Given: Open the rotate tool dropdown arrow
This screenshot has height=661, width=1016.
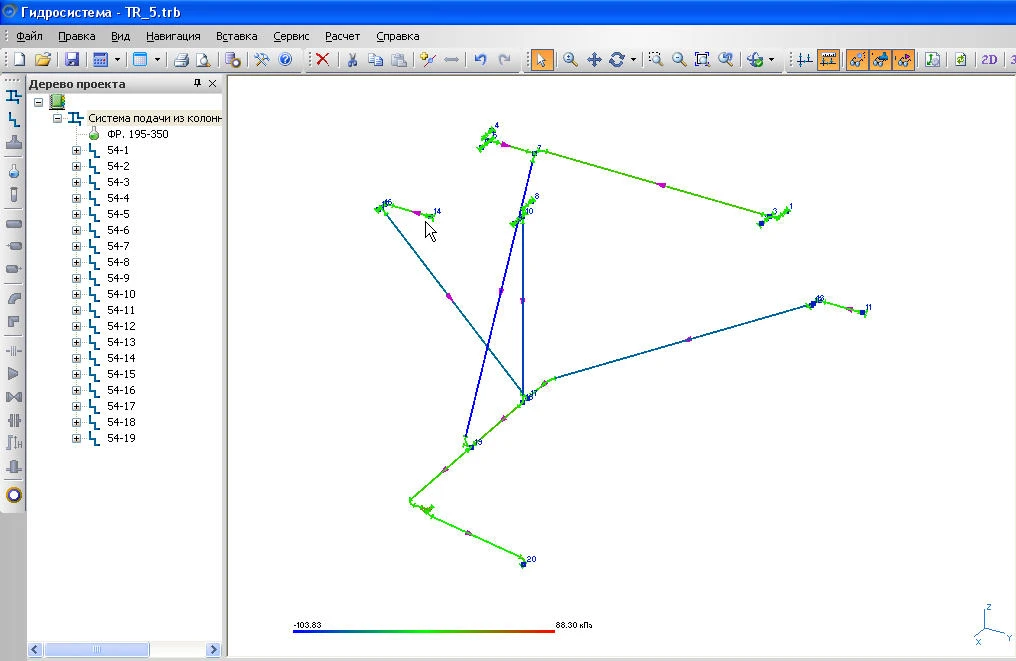Looking at the screenshot, I should tap(633, 60).
